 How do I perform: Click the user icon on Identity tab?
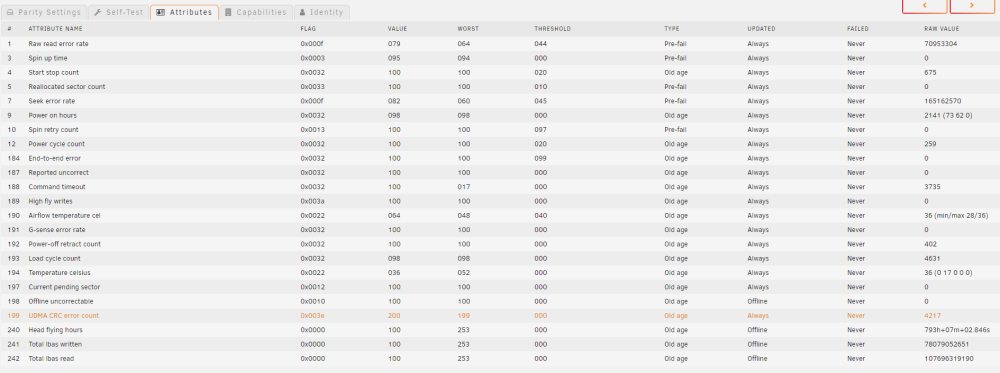point(302,12)
